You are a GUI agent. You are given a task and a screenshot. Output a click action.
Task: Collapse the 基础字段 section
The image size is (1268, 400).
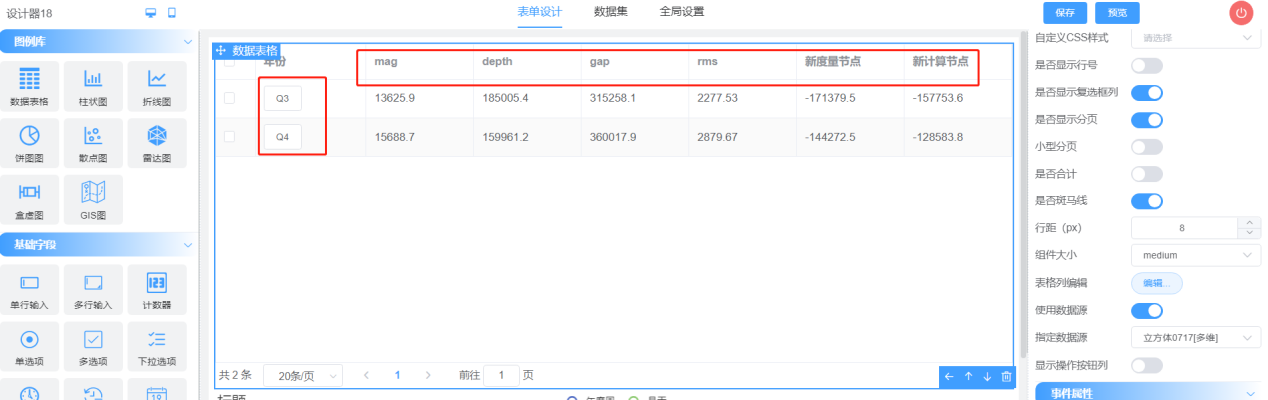(x=189, y=245)
